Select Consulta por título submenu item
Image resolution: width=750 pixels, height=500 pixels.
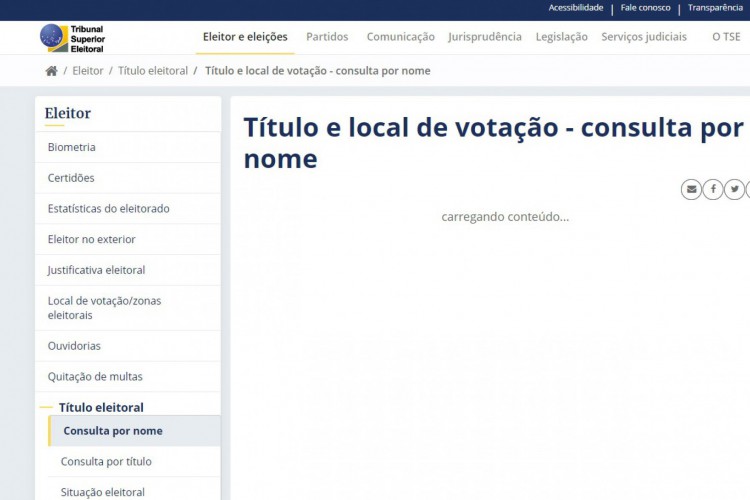pyautogui.click(x=134, y=461)
